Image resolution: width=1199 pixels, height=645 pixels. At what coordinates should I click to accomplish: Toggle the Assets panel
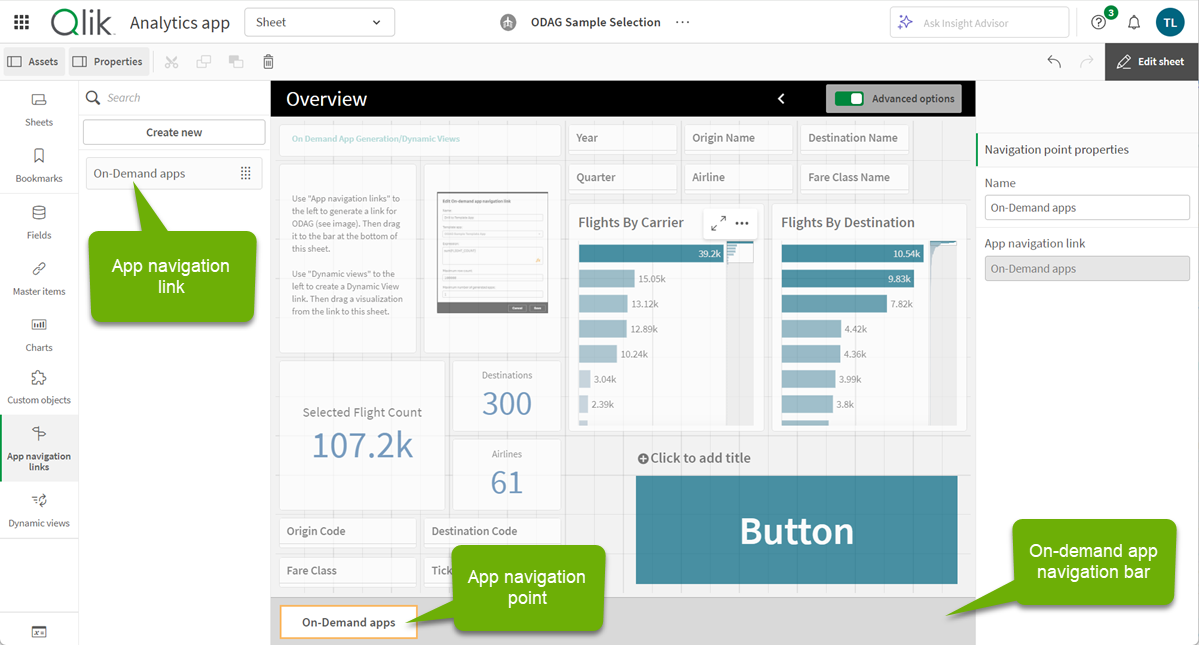(34, 62)
